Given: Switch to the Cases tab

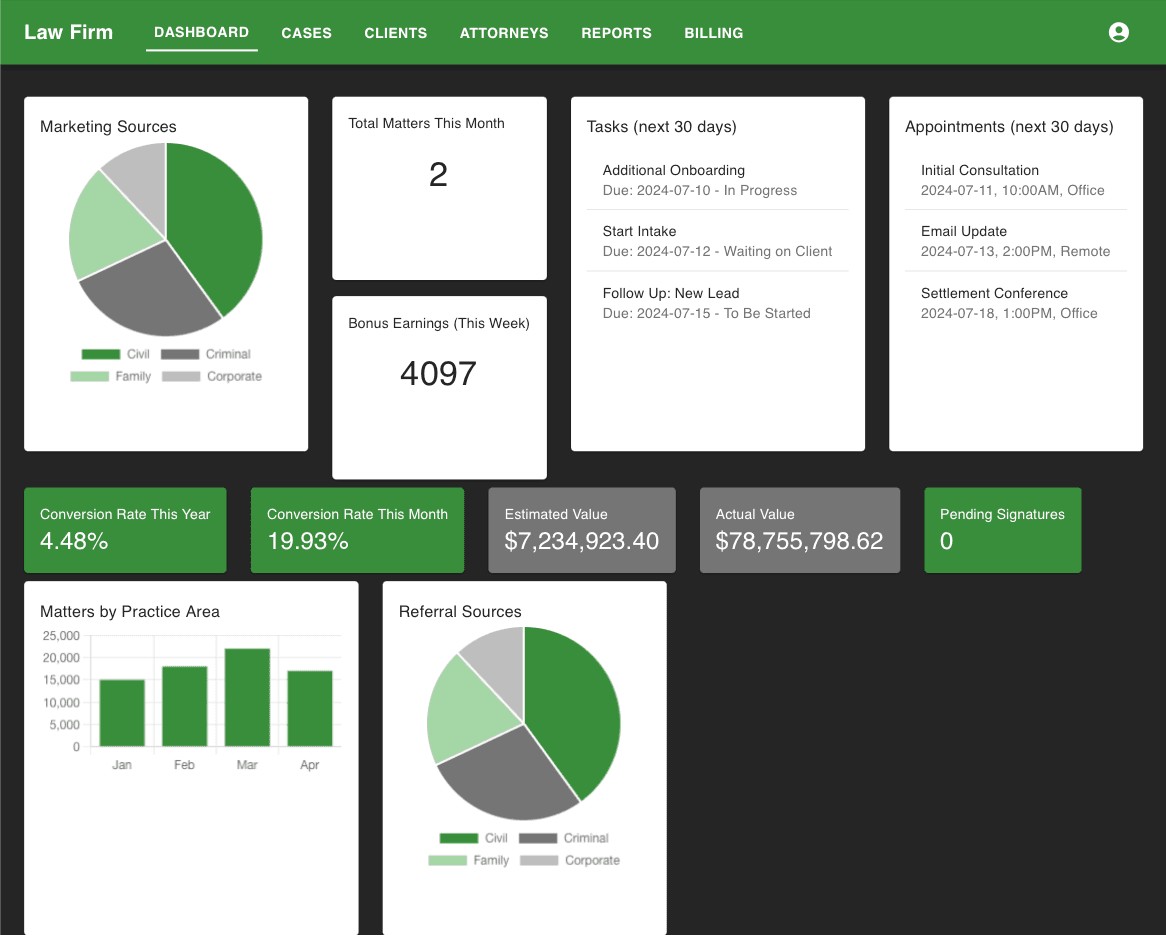Looking at the screenshot, I should [306, 33].
